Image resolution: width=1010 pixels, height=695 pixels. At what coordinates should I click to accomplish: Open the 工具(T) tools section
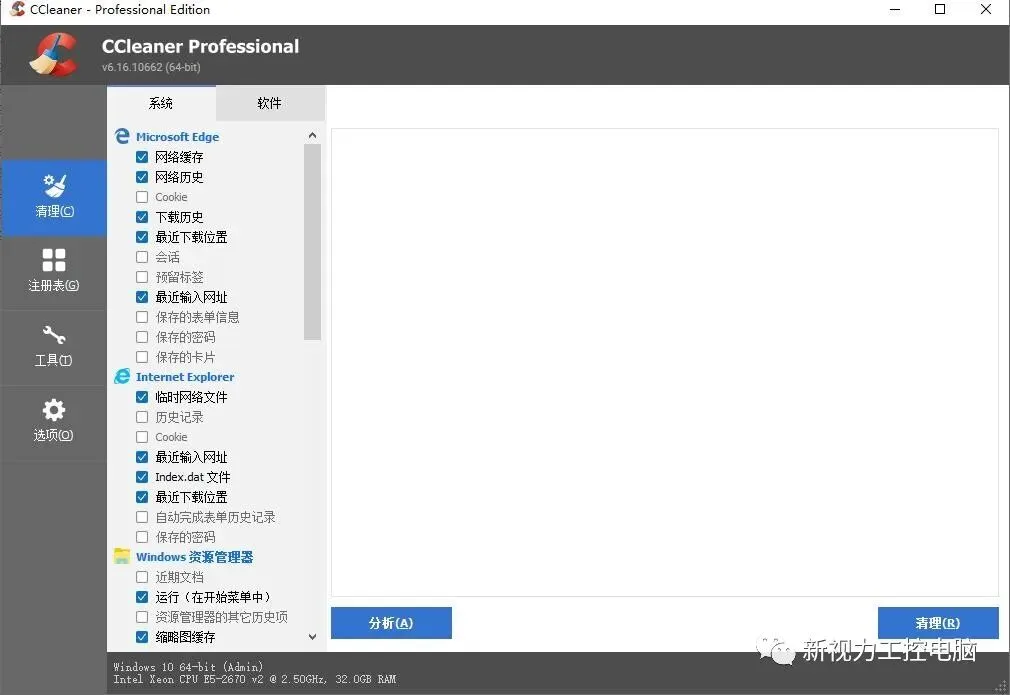pos(54,347)
